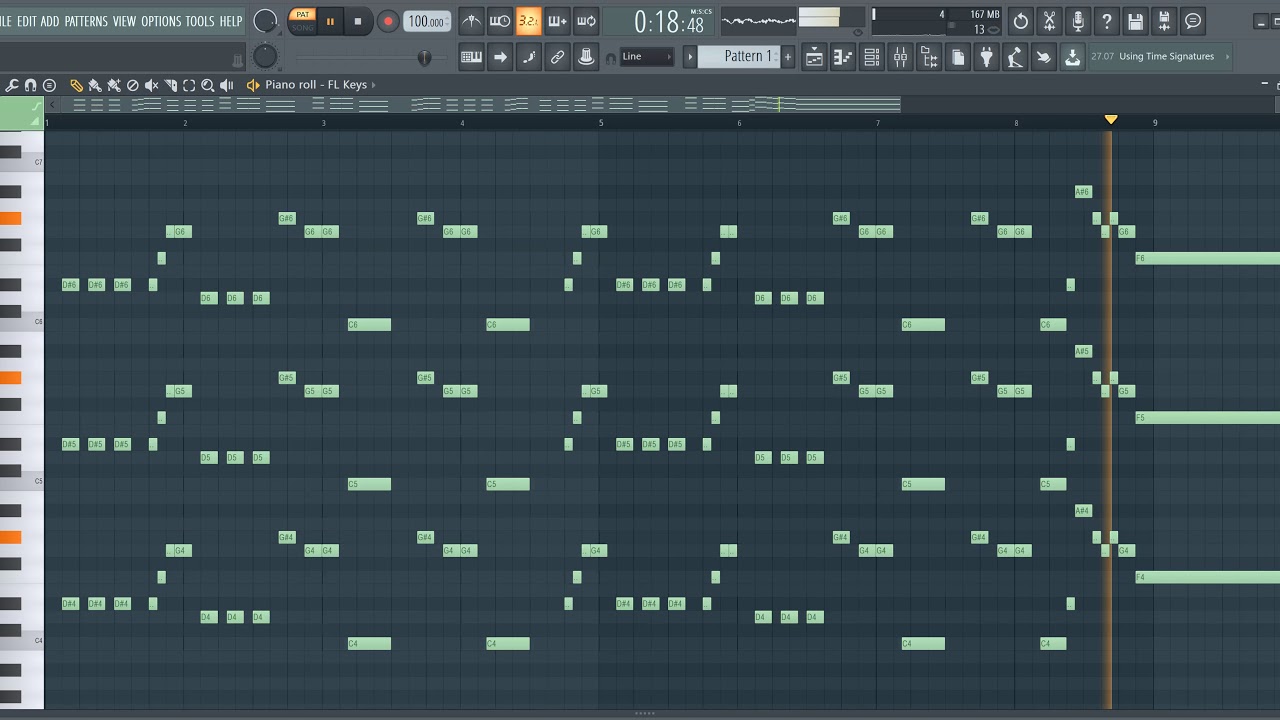This screenshot has height=720, width=1280.
Task: Click the touch controller hand icon
Action: 1044,57
